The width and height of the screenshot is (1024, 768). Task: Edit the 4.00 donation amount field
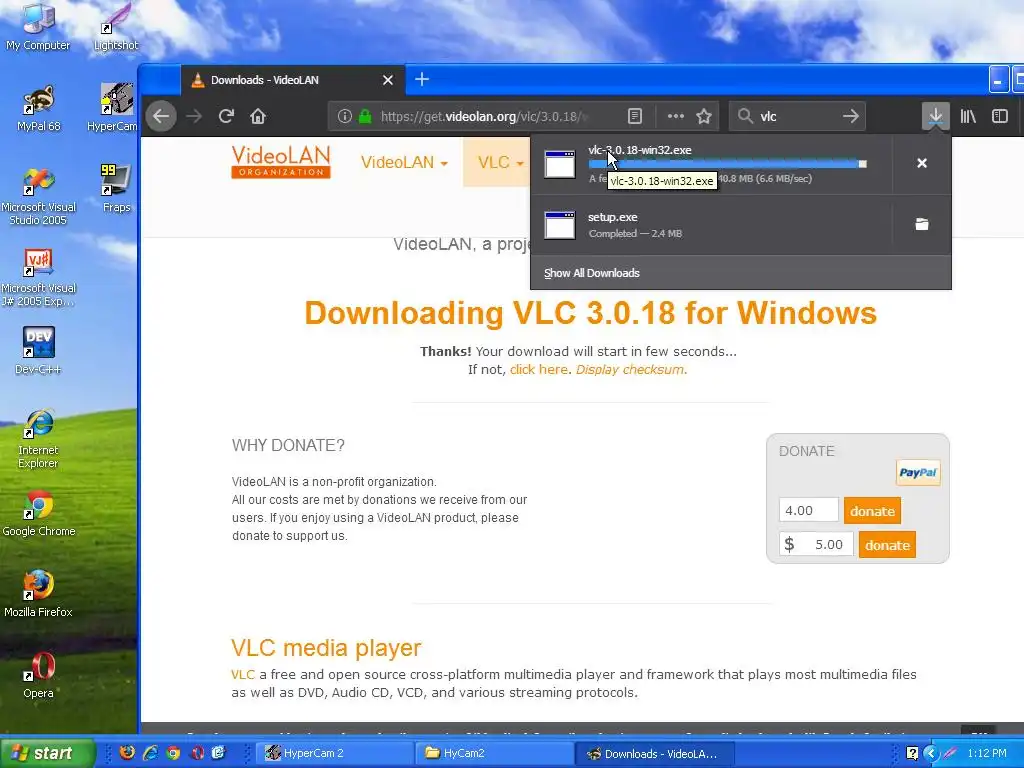click(808, 510)
